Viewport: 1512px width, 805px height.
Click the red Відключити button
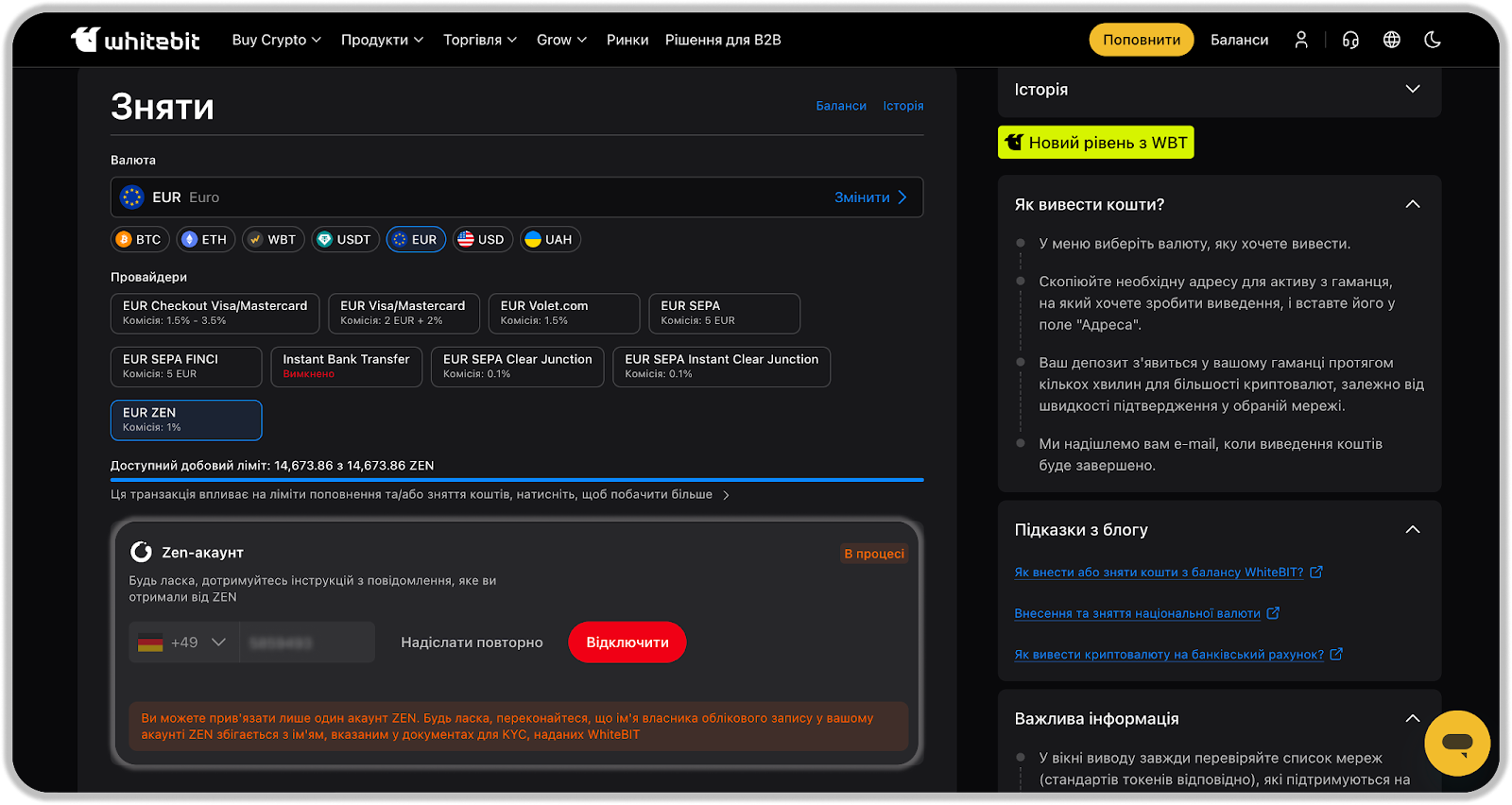tap(627, 642)
